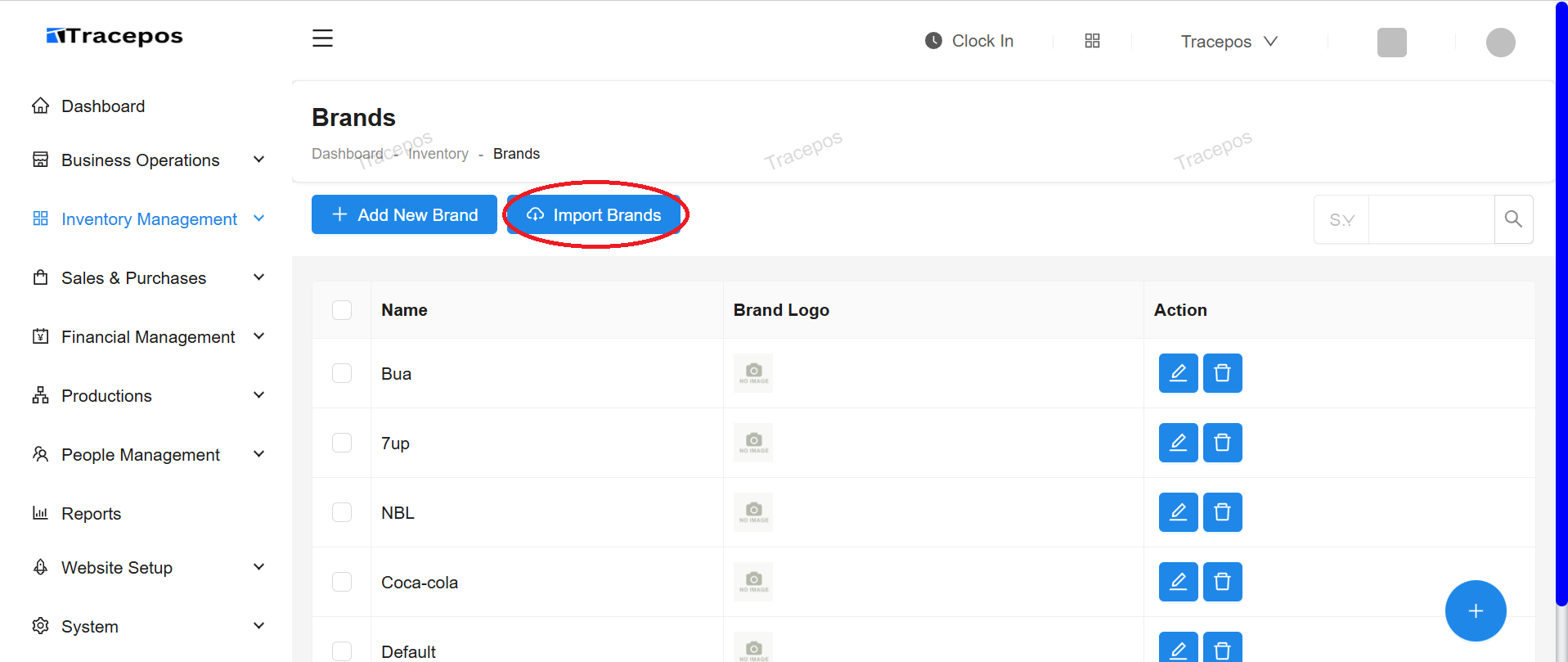Viewport: 1568px width, 662px height.
Task: Toggle the select-all header checkbox
Action: tap(342, 310)
